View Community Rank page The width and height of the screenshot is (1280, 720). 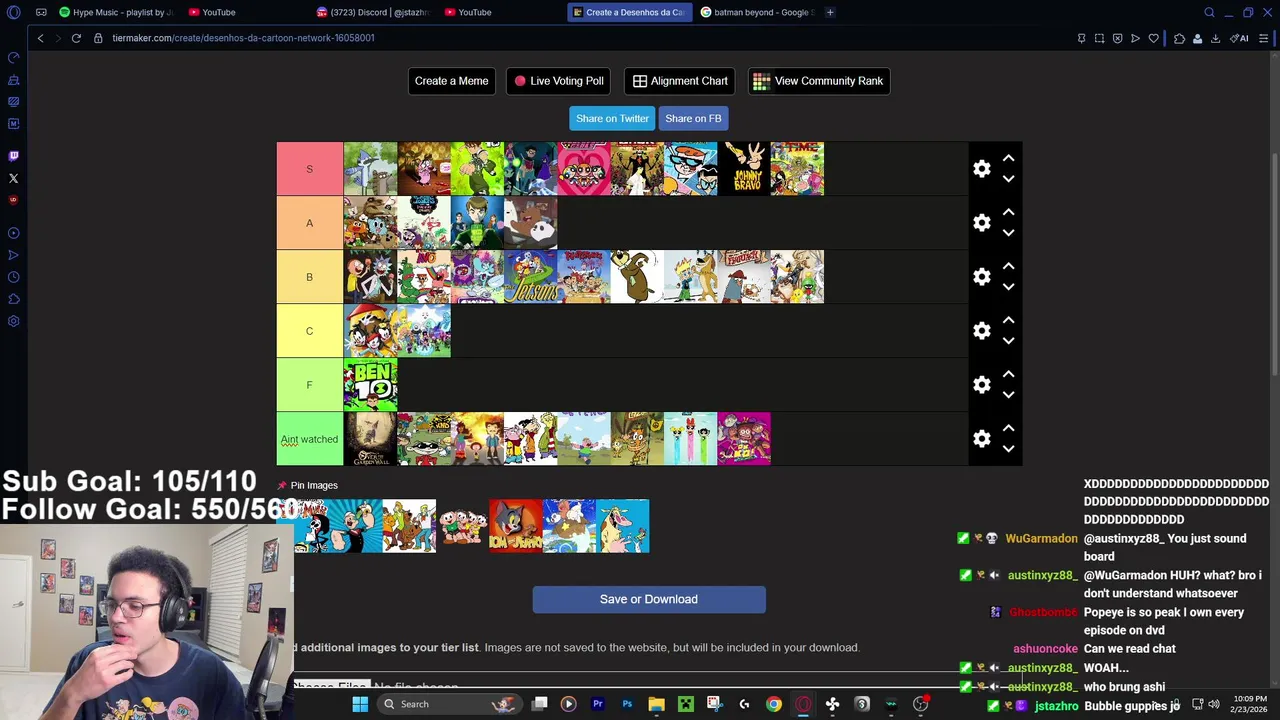click(818, 81)
